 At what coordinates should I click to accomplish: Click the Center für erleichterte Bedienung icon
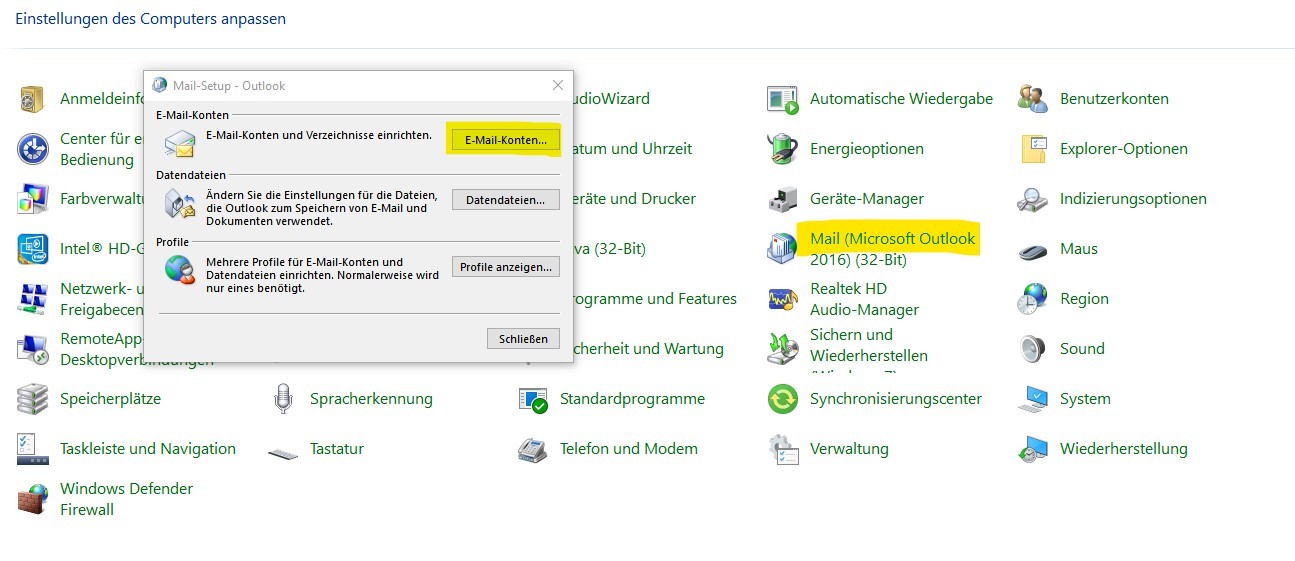point(33,149)
